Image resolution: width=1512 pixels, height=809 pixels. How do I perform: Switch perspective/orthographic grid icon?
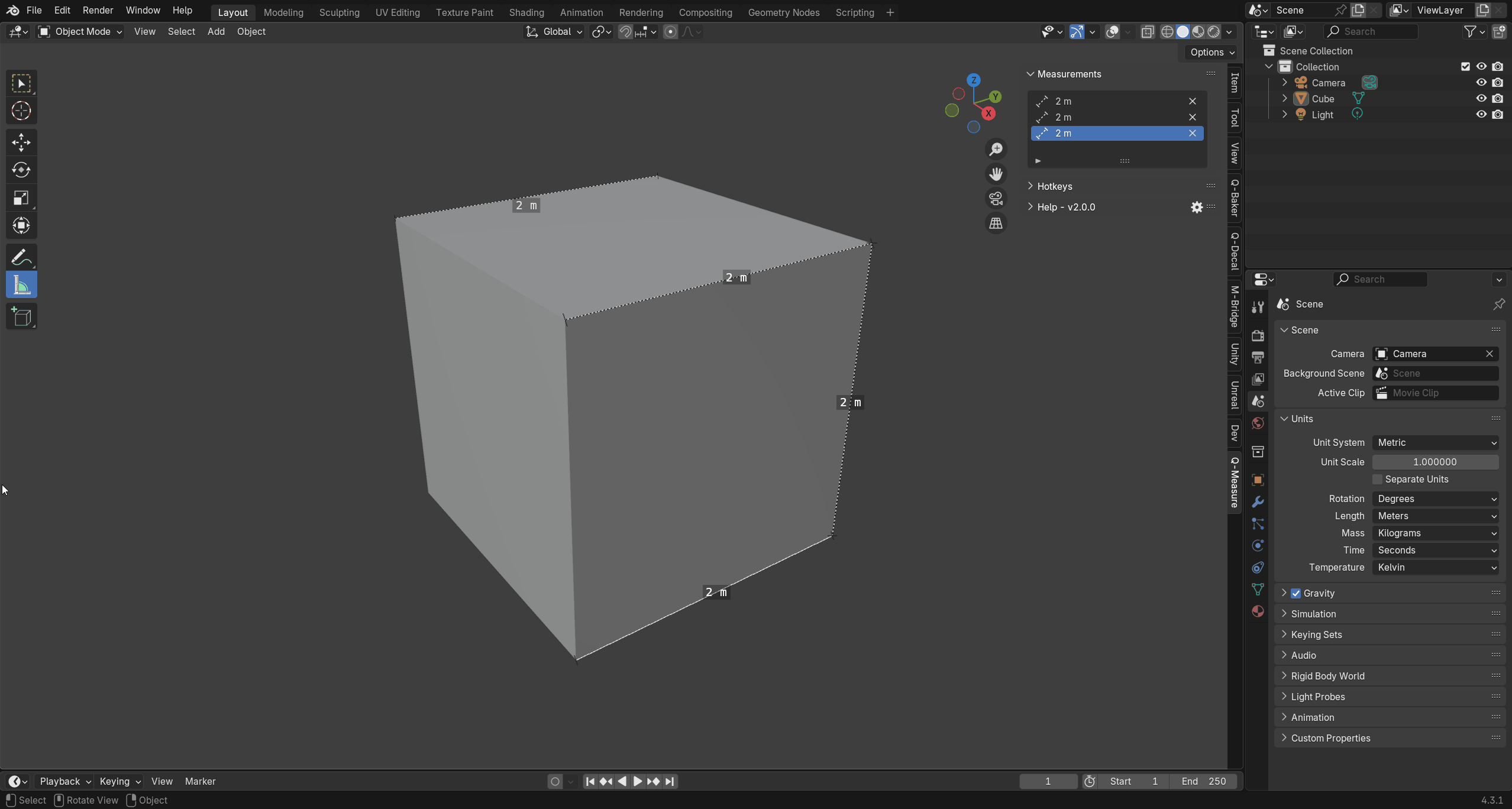click(996, 224)
